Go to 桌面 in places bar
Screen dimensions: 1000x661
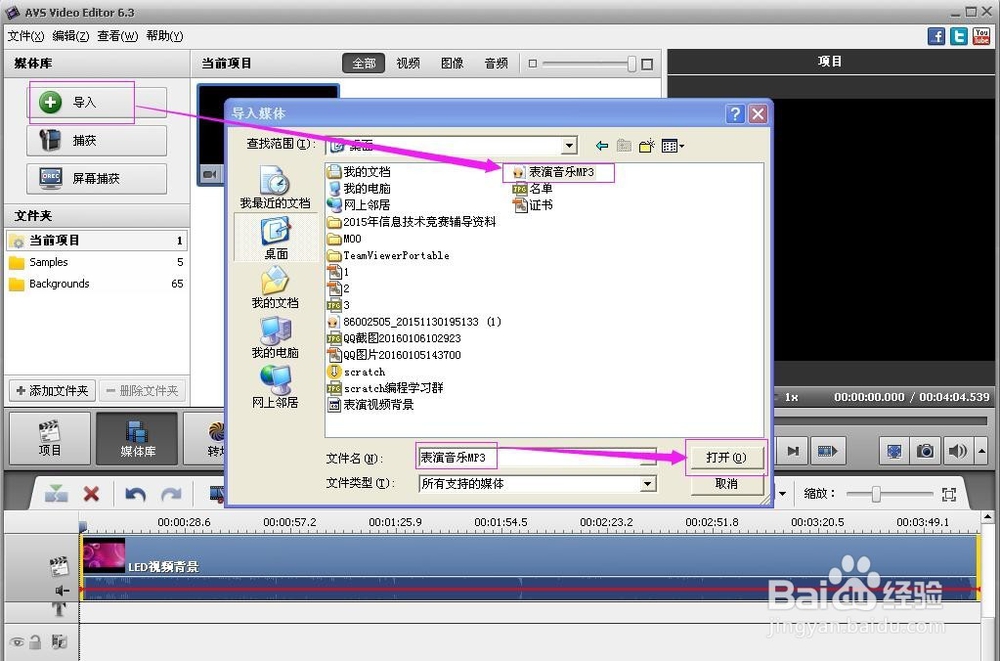(276, 238)
